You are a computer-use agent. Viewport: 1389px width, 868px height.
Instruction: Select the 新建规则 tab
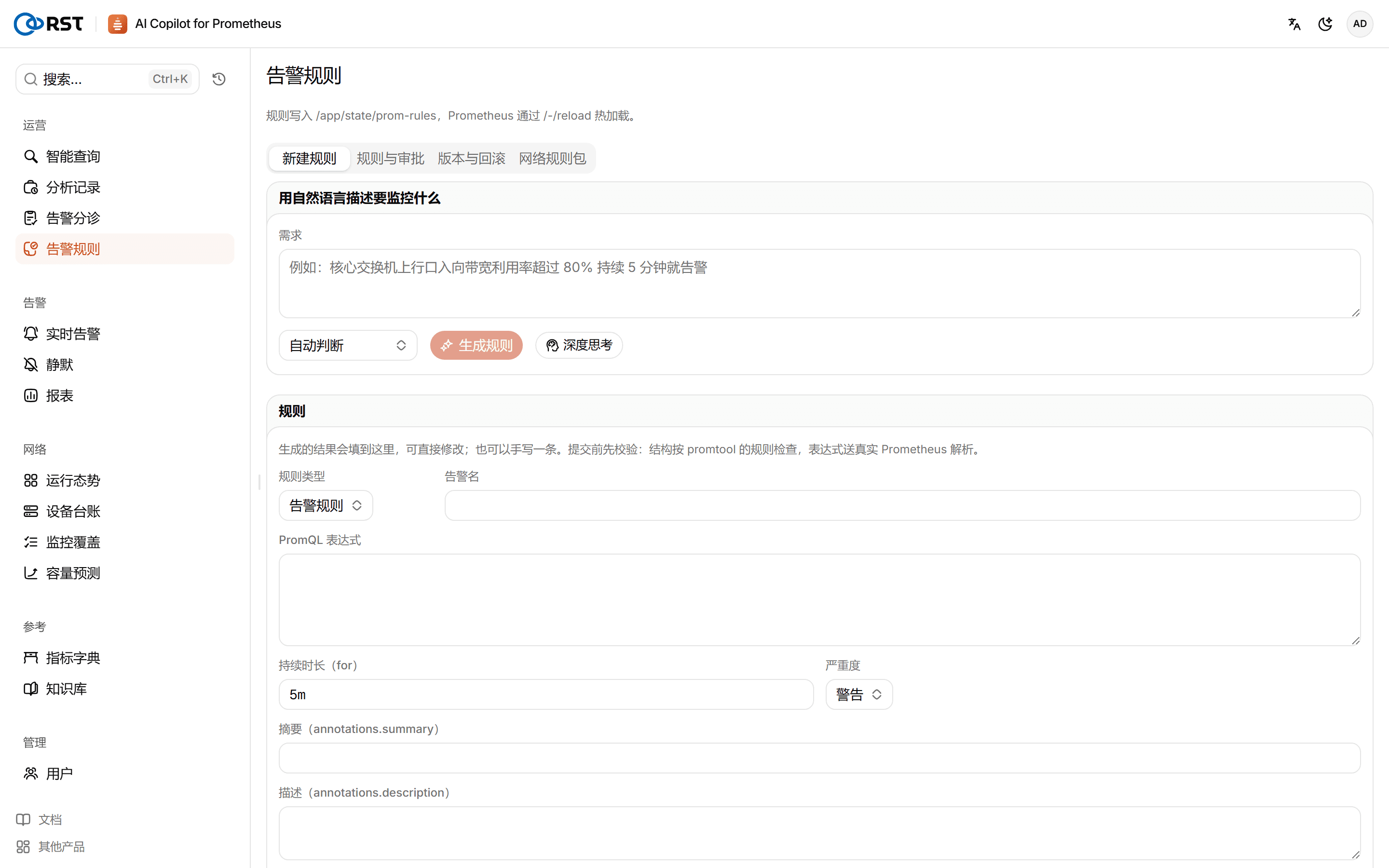[309, 159]
